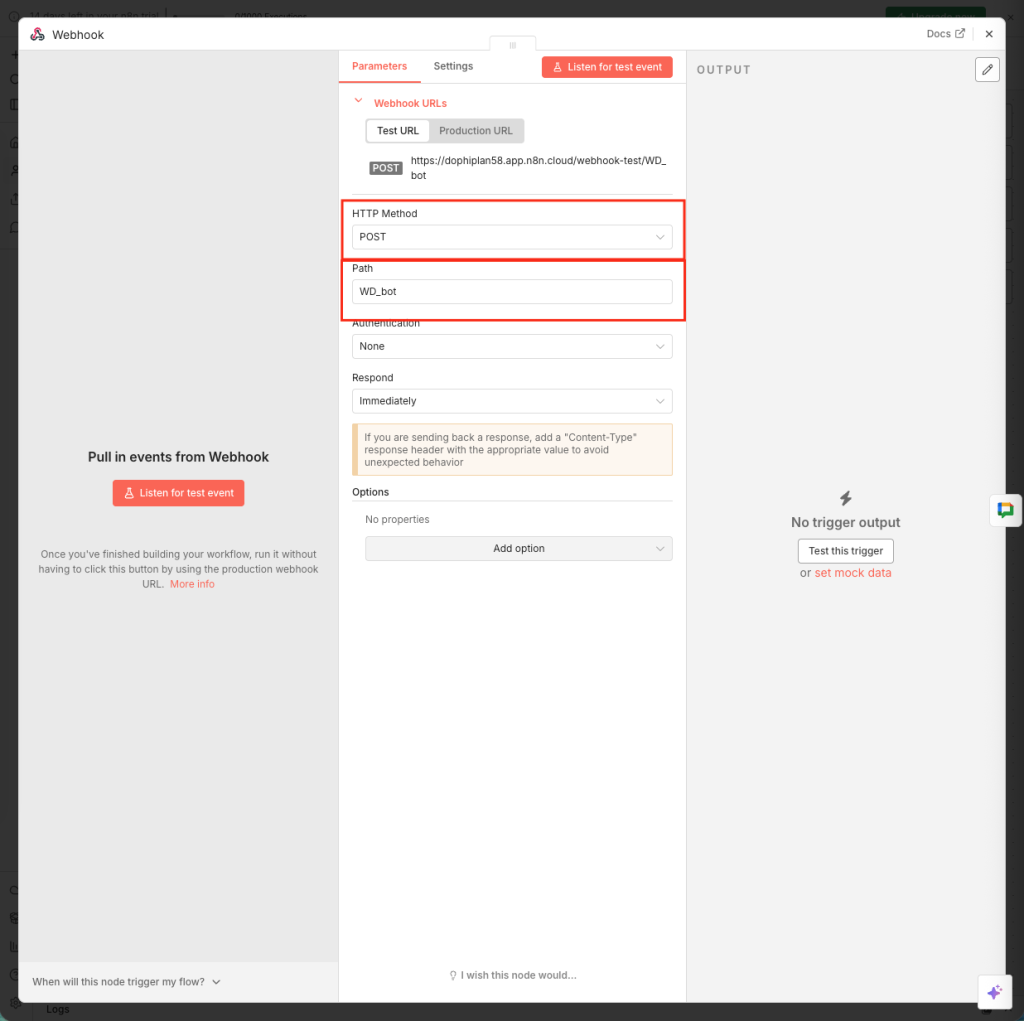Switch to the Settings tab
1024x1021 pixels.
tap(453, 66)
